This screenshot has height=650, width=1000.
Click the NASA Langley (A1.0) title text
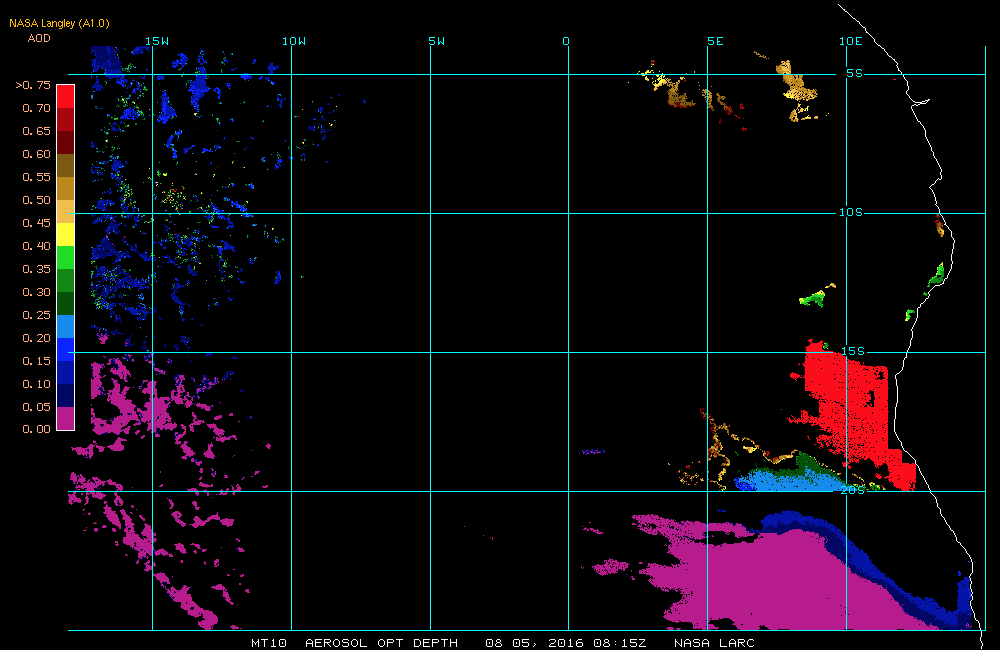pos(59,24)
